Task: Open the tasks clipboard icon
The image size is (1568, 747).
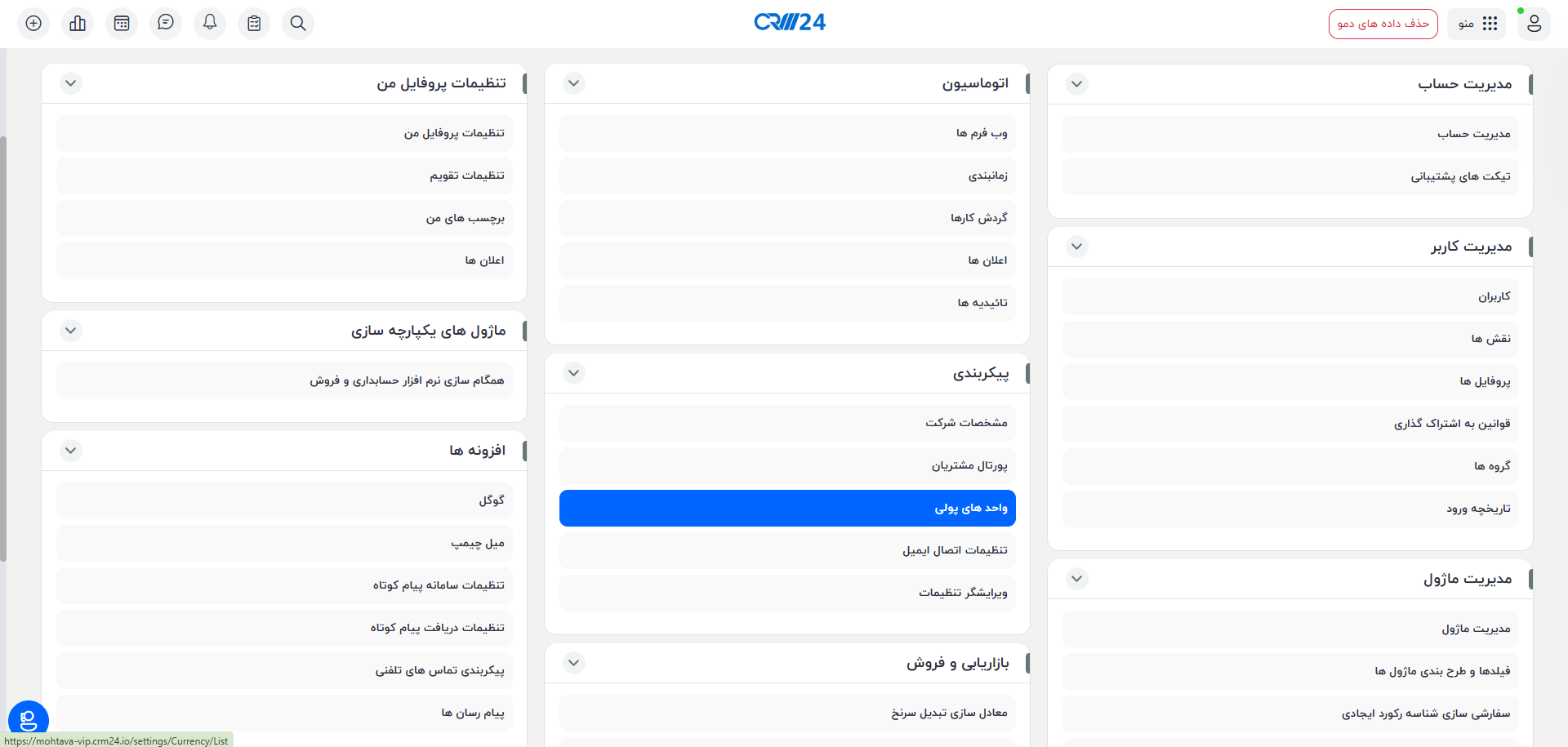Action: click(x=253, y=23)
